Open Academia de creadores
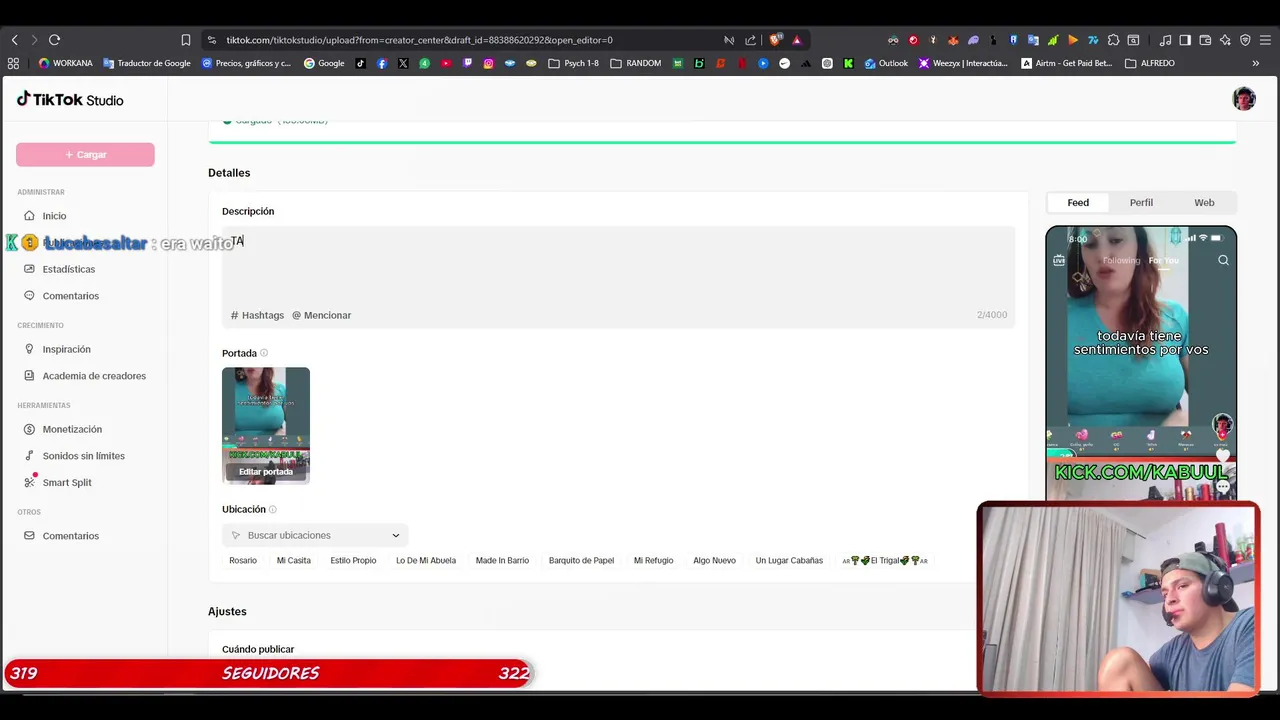The width and height of the screenshot is (1280, 720). click(94, 376)
